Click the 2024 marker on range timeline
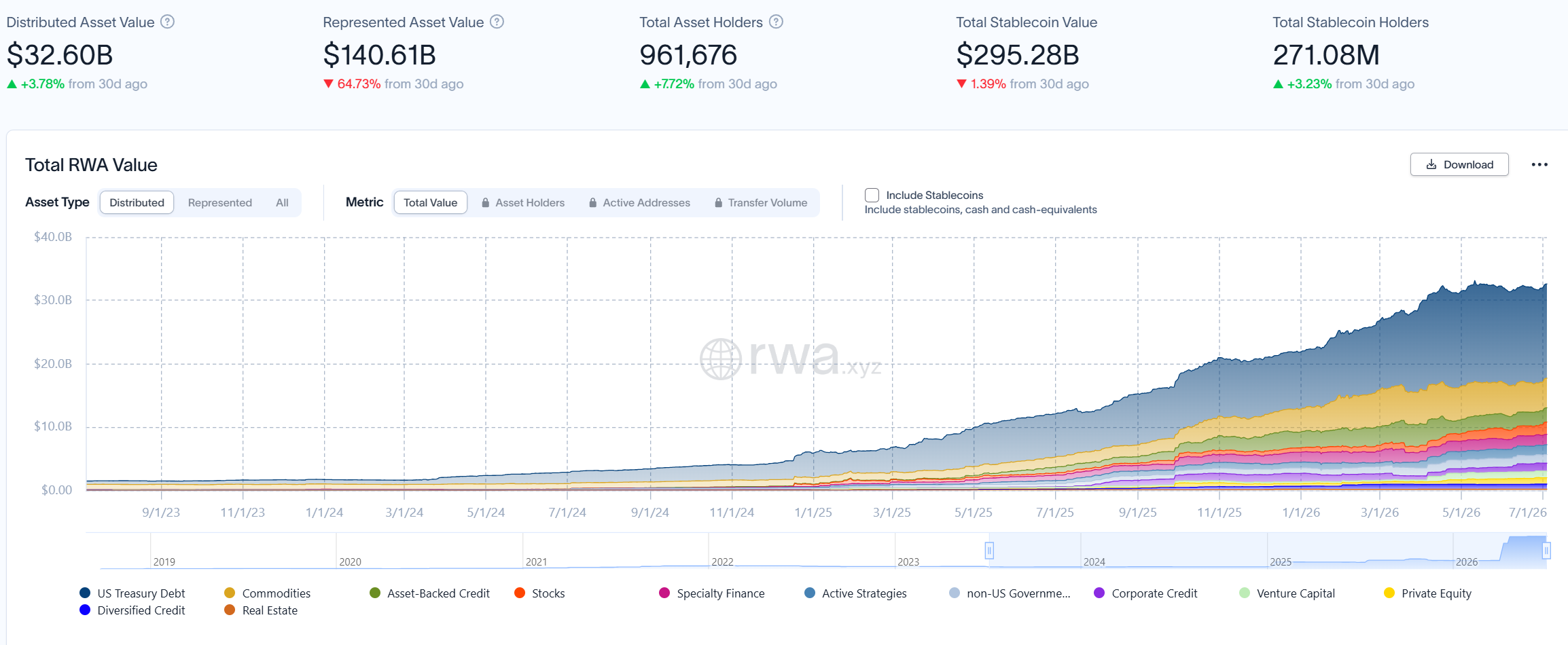This screenshot has height=645, width=1568. 1094,561
